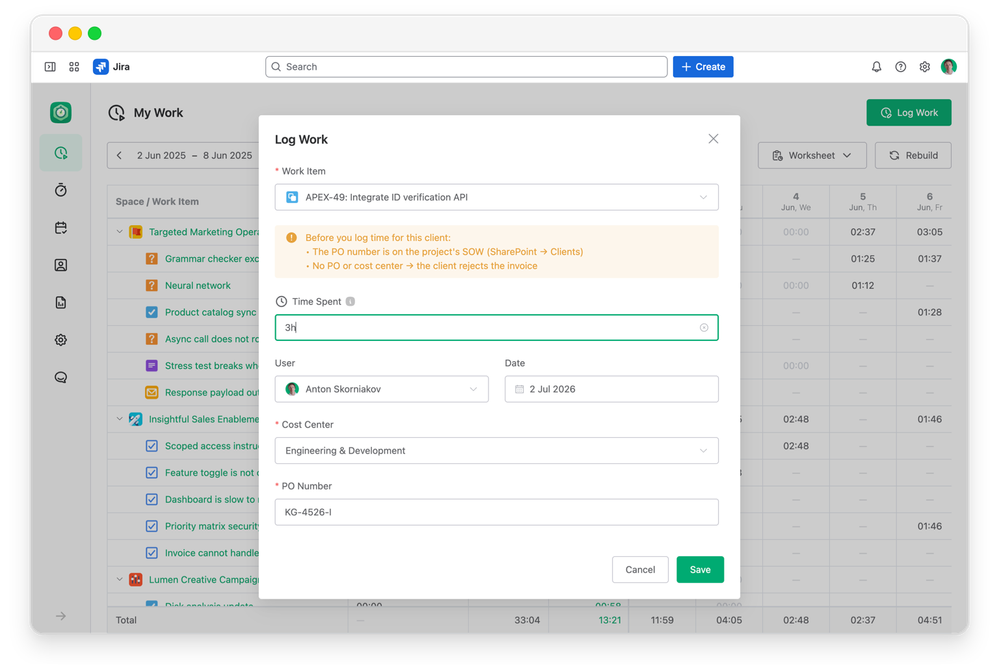The height and width of the screenshot is (665, 999).
Task: Click the green time tracker app logo
Action: pos(61,113)
